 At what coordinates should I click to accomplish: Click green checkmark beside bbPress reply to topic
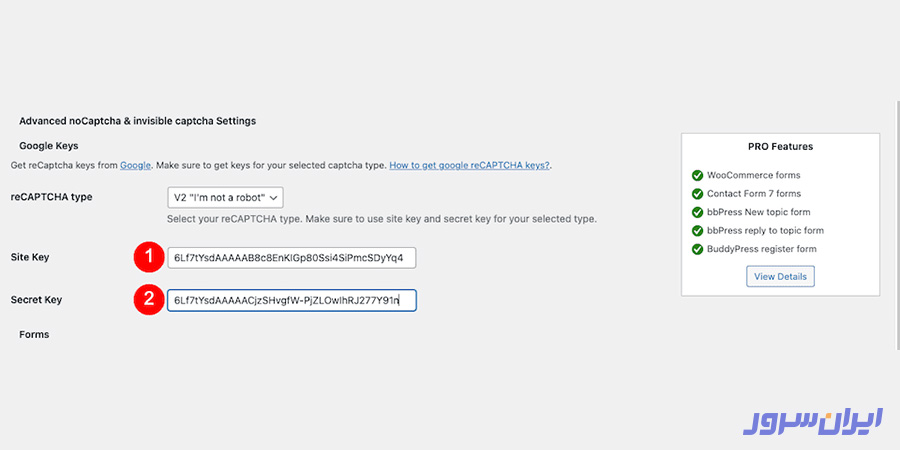coord(697,231)
